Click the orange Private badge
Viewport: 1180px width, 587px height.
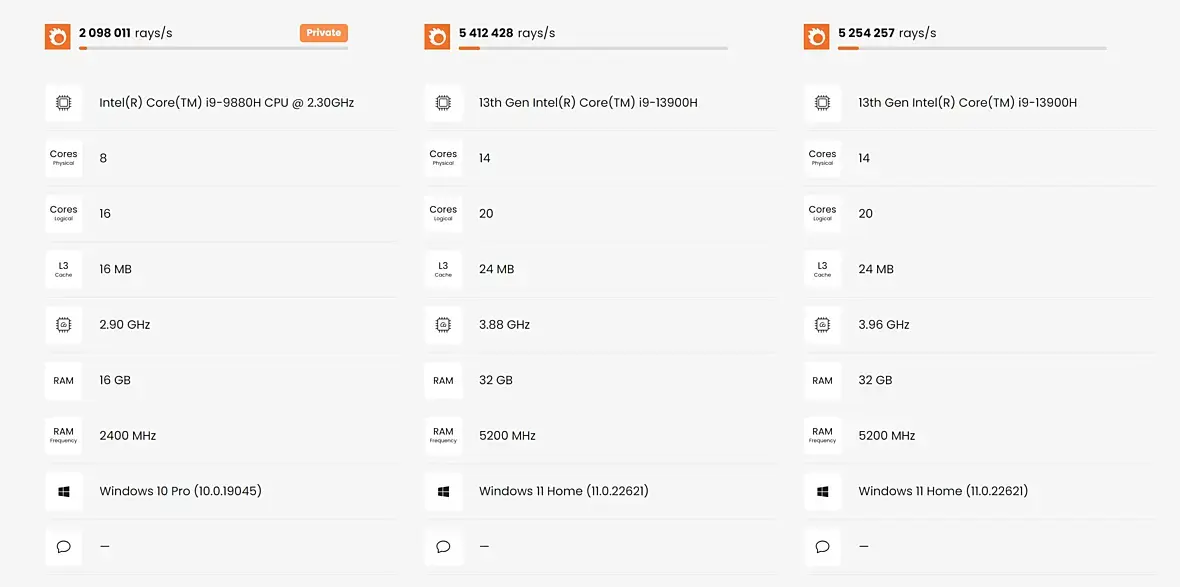coord(323,33)
